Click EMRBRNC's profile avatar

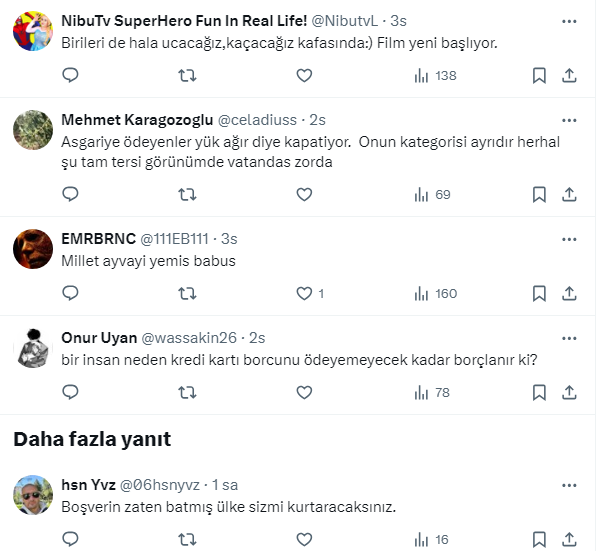tap(33, 246)
